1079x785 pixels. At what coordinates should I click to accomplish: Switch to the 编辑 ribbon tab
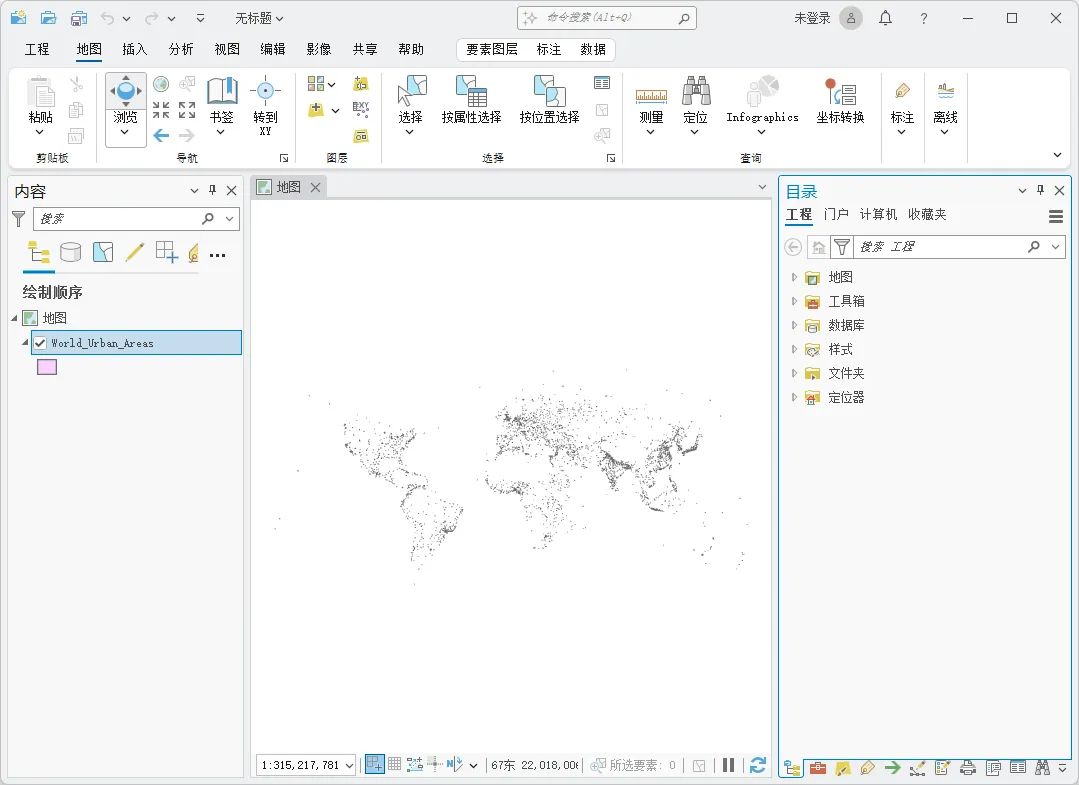click(x=273, y=49)
